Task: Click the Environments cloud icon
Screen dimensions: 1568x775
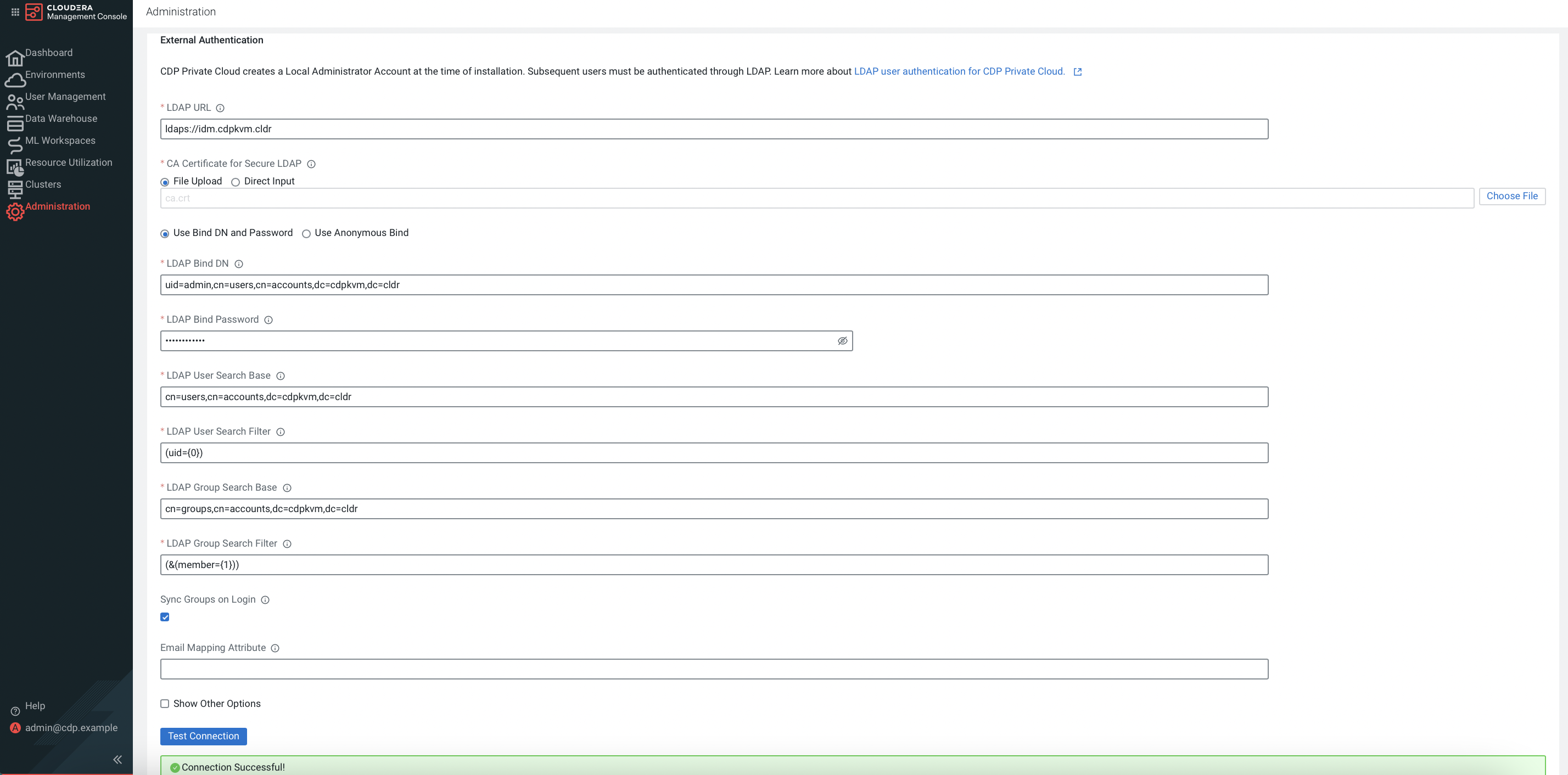Action: pos(15,78)
